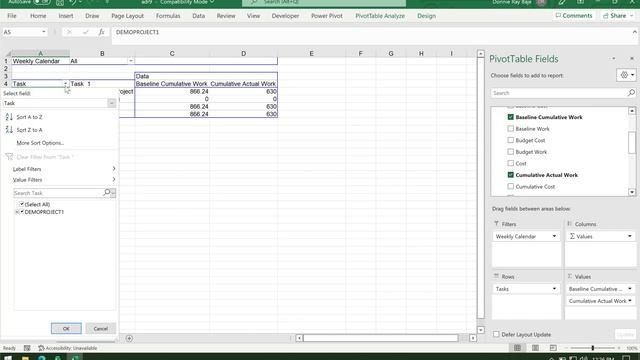Click the Share button
The height and width of the screenshot is (360, 640).
pos(618,16)
